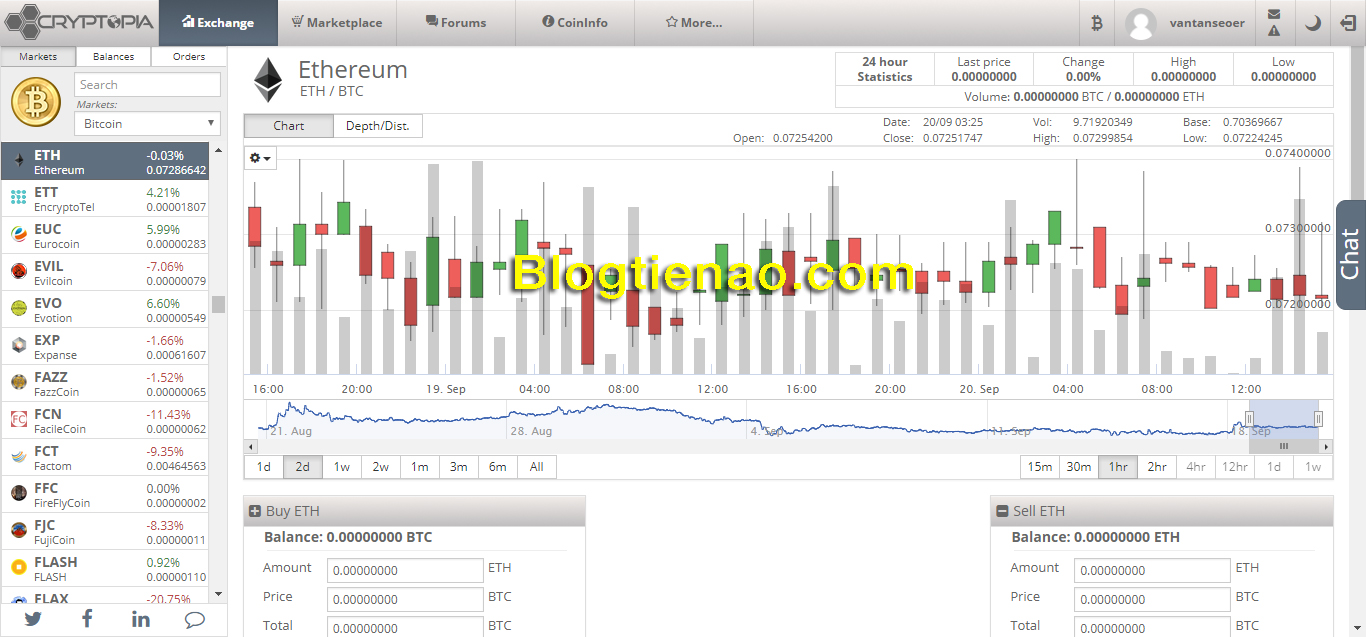Open the Marketplace menu
The height and width of the screenshot is (637, 1366).
tap(337, 22)
